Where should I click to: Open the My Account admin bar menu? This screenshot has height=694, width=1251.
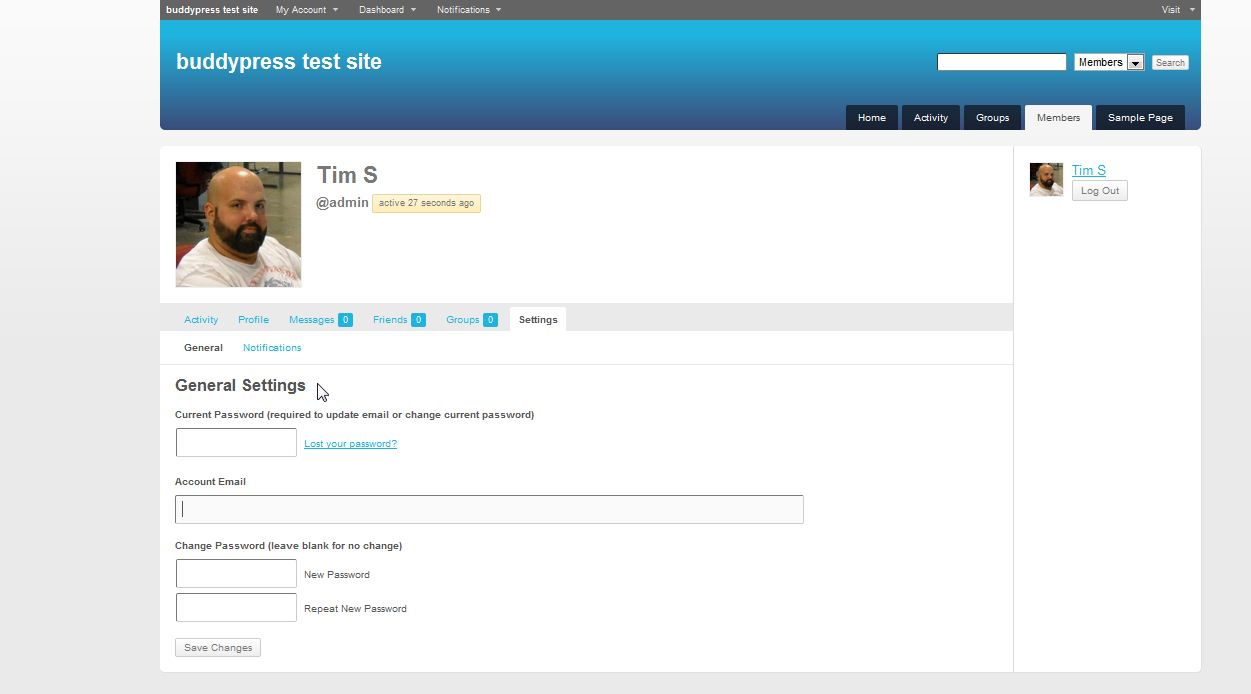tap(306, 10)
